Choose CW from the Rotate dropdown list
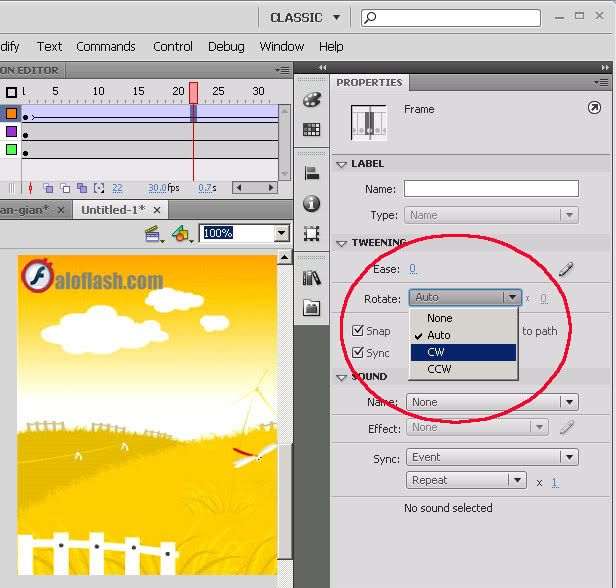The height and width of the screenshot is (588, 616). (463, 352)
